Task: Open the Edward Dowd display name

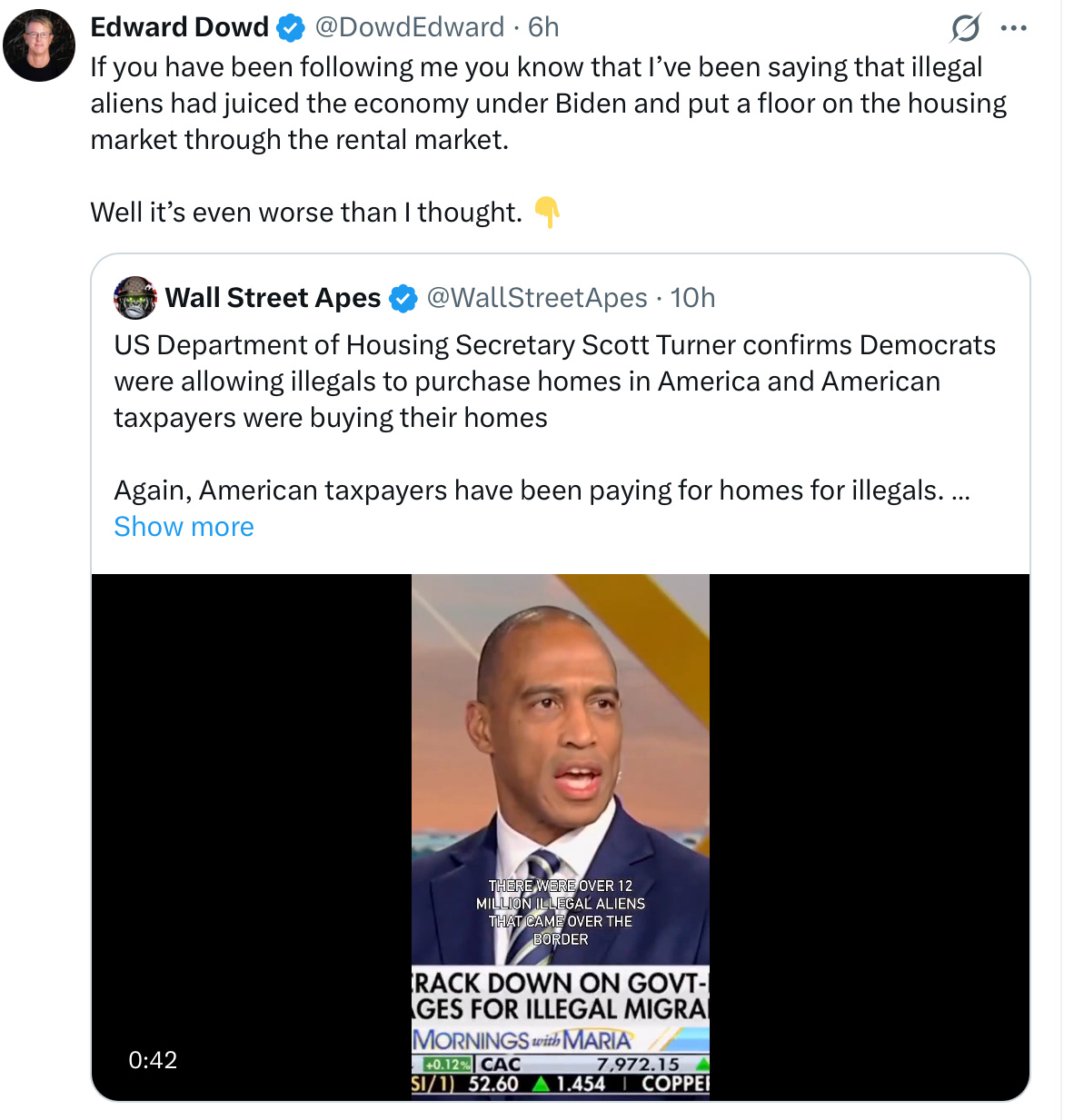Action: (x=180, y=27)
